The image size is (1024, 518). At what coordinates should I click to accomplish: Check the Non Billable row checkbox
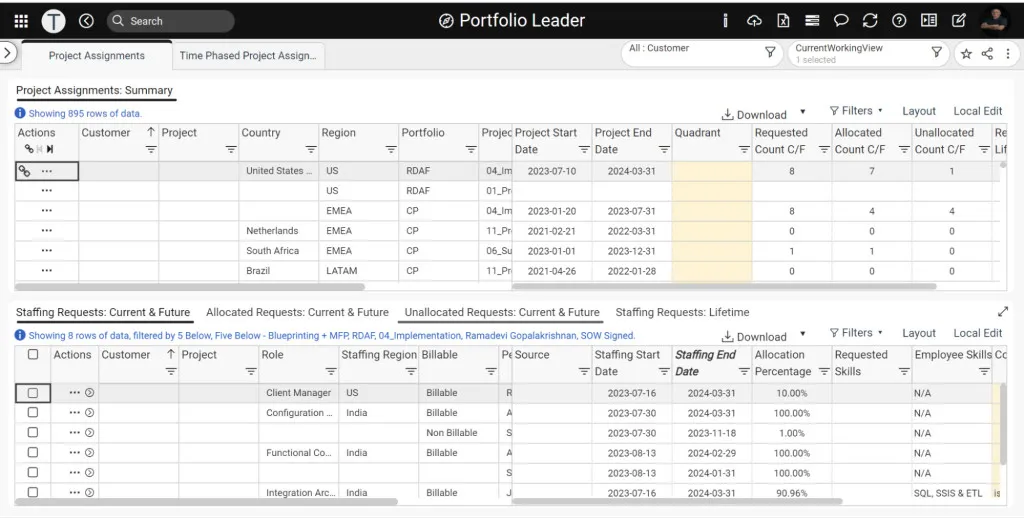[x=33, y=432]
